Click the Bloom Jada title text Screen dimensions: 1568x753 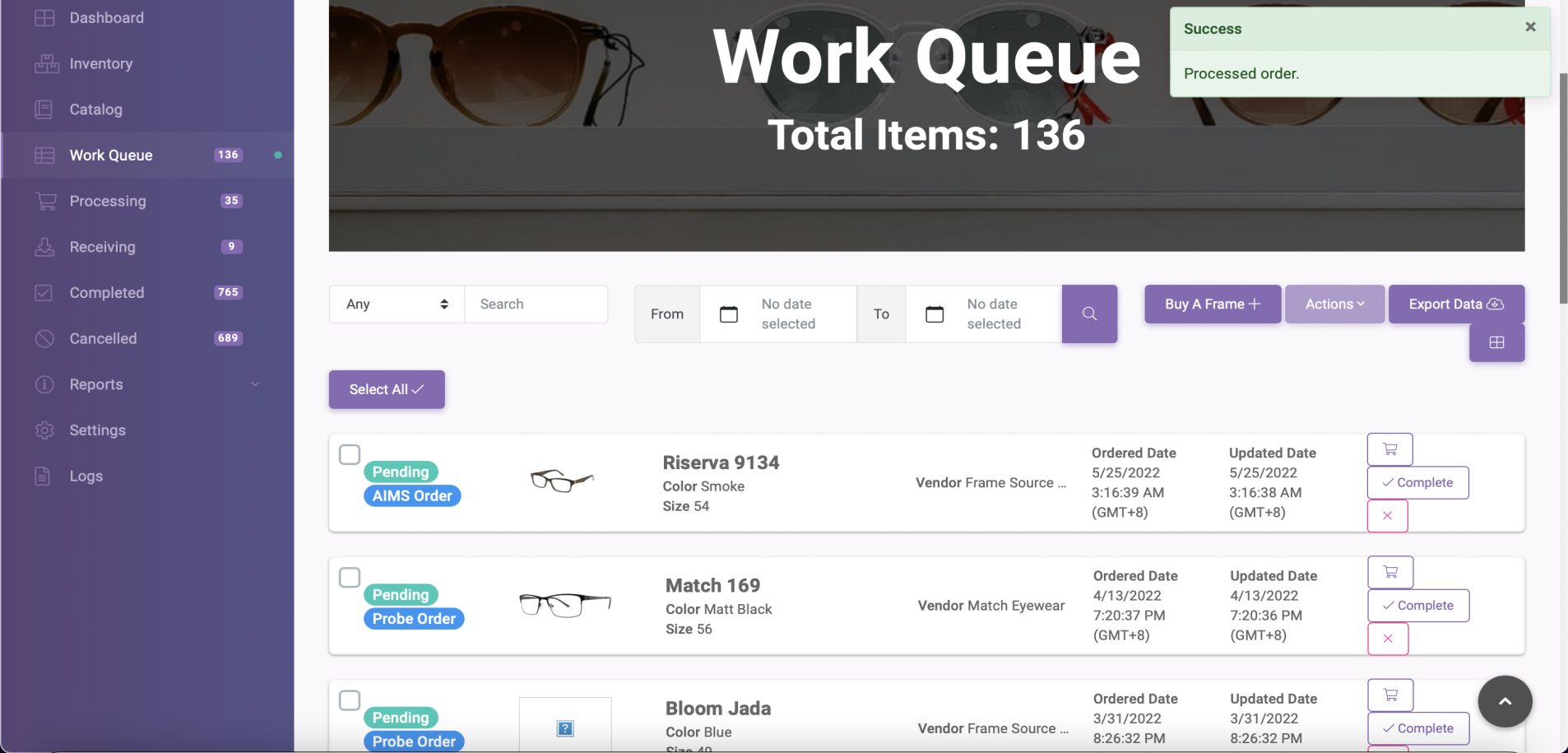pyautogui.click(x=718, y=708)
